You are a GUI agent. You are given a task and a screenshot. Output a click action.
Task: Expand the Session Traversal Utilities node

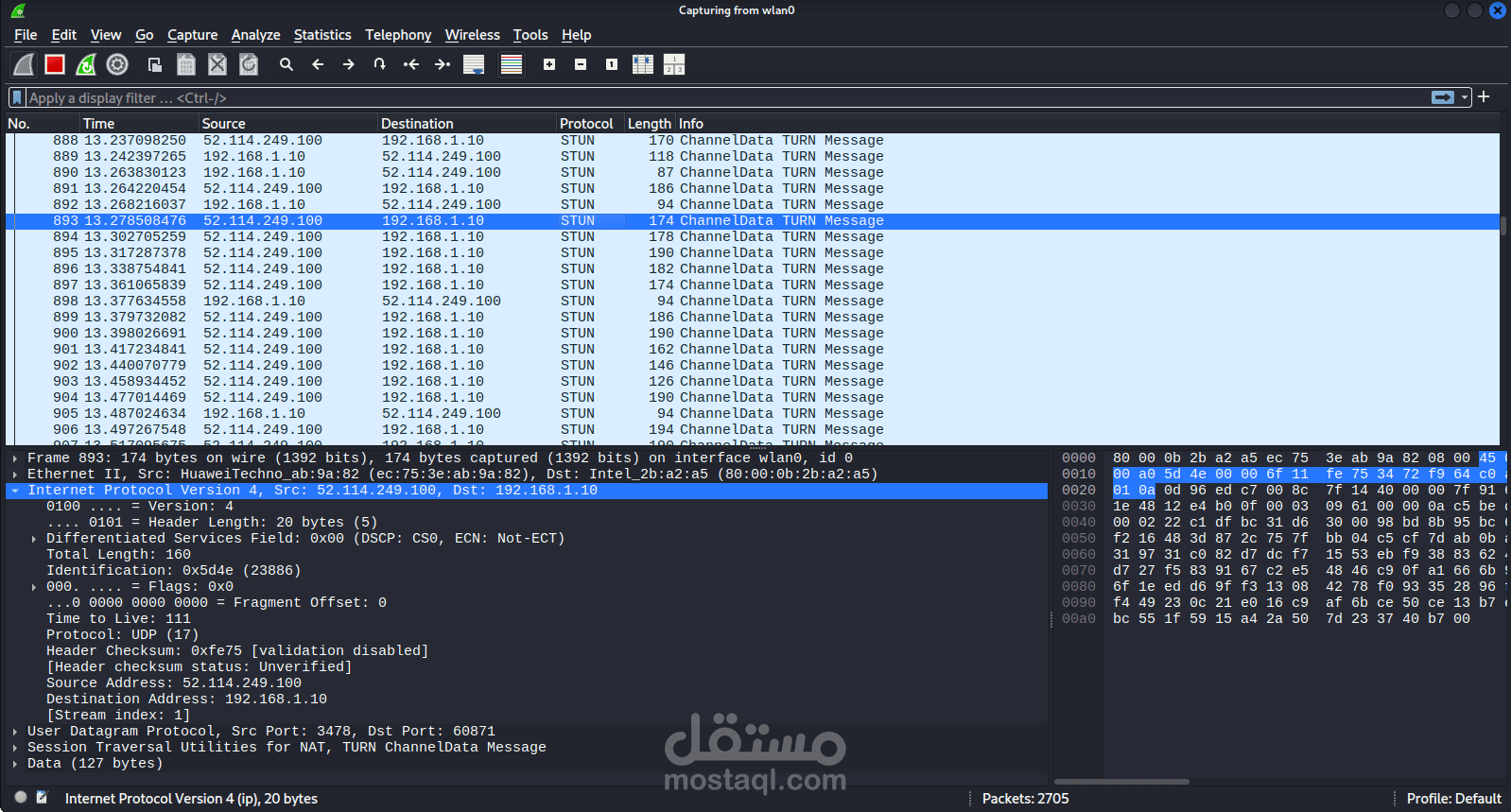click(x=15, y=748)
